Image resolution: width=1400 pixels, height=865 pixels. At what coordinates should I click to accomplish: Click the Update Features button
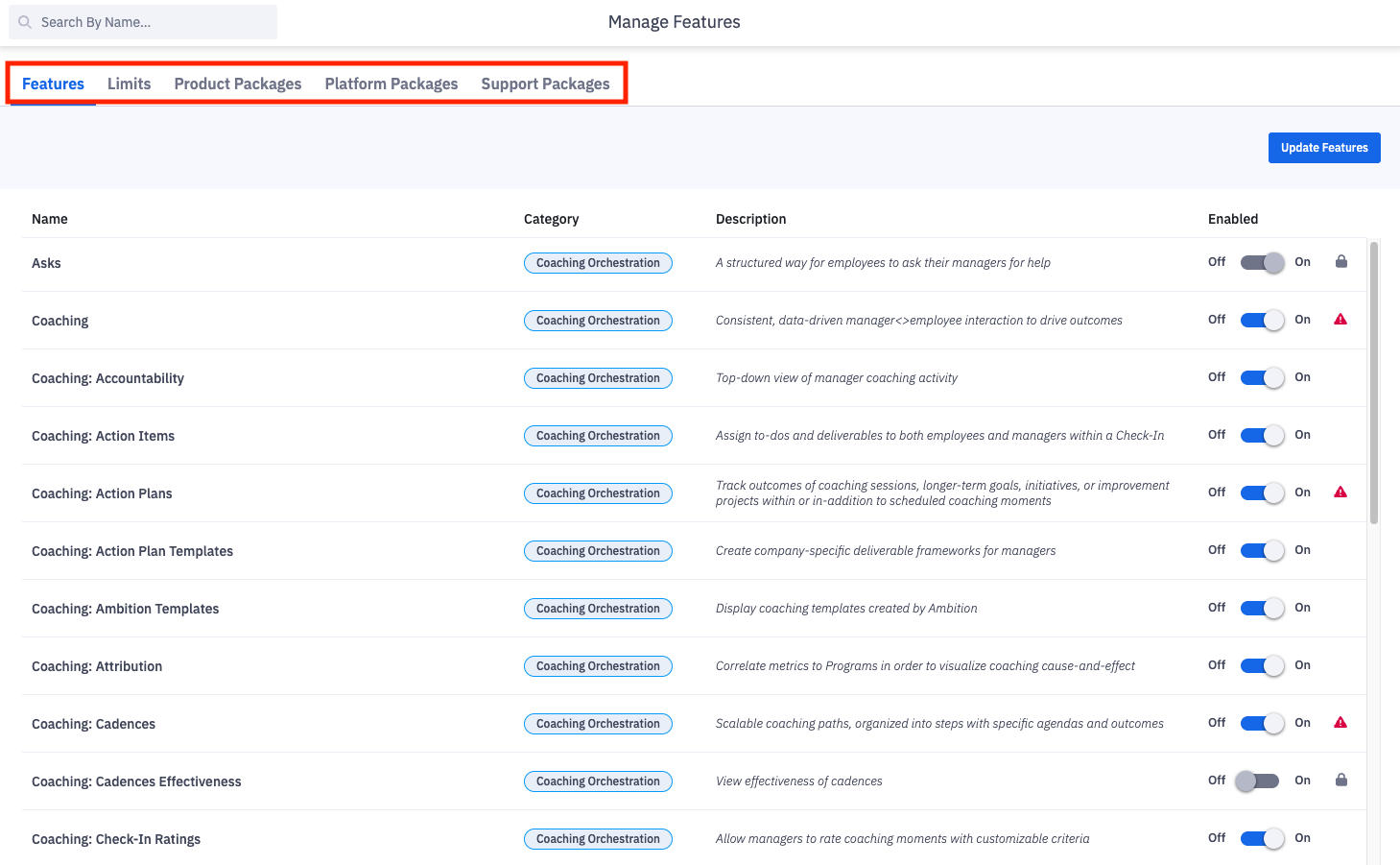pos(1323,148)
